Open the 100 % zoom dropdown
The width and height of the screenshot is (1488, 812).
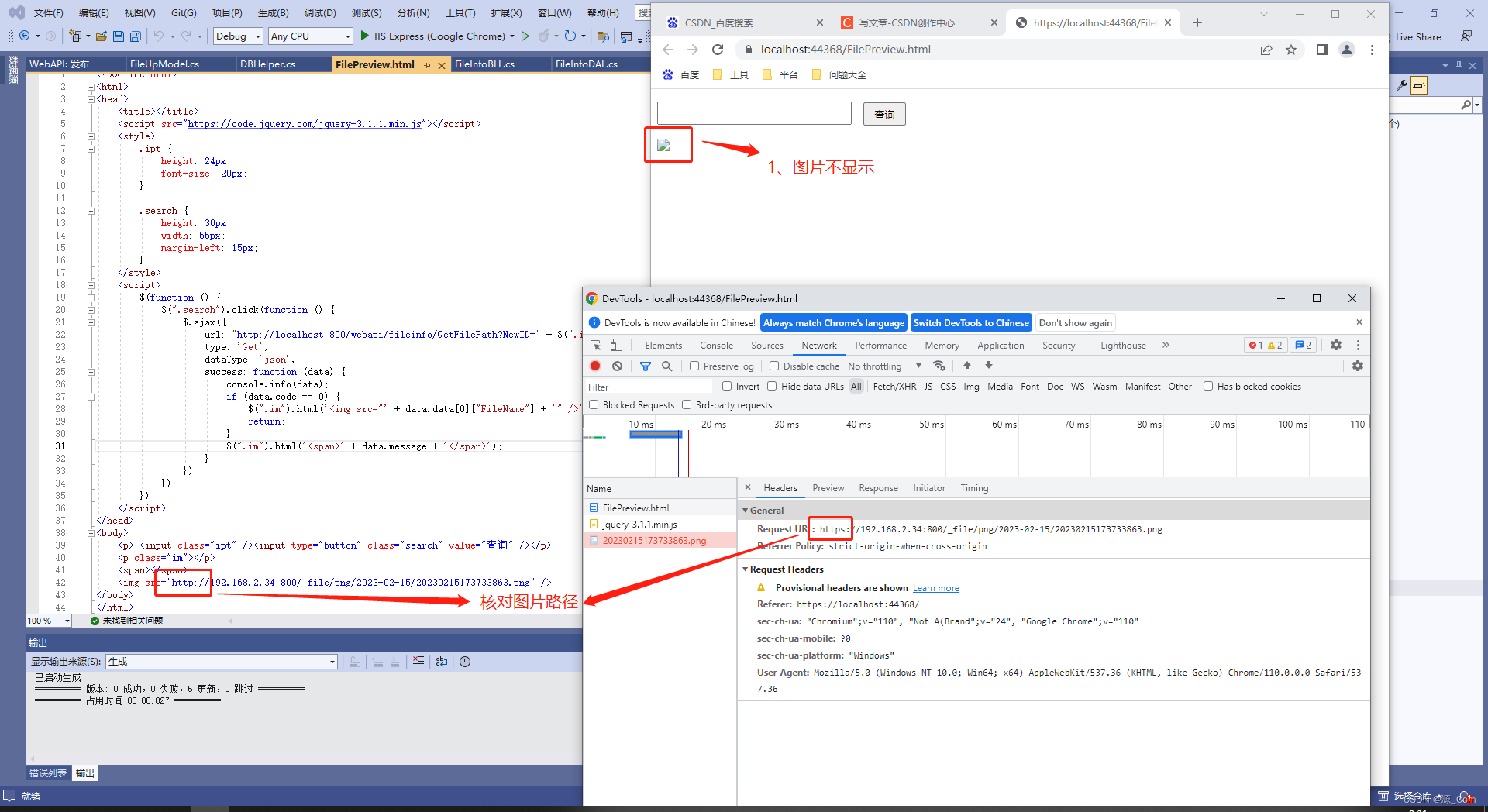tap(48, 621)
